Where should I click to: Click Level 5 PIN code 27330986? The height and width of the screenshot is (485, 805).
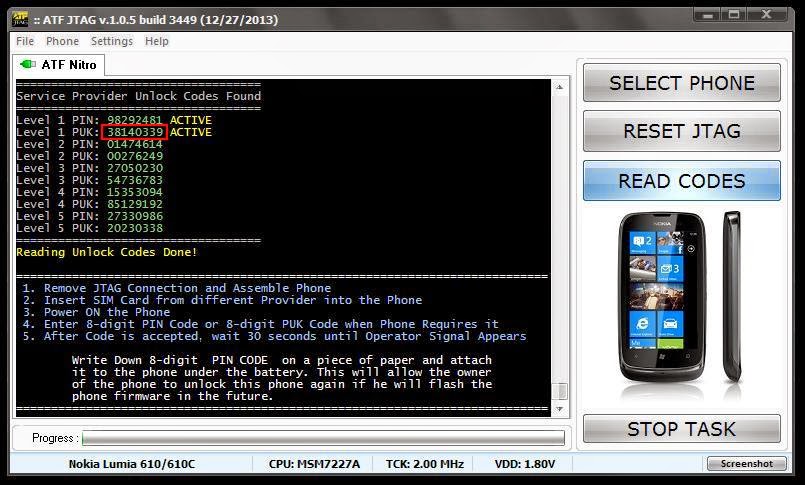coord(135,216)
